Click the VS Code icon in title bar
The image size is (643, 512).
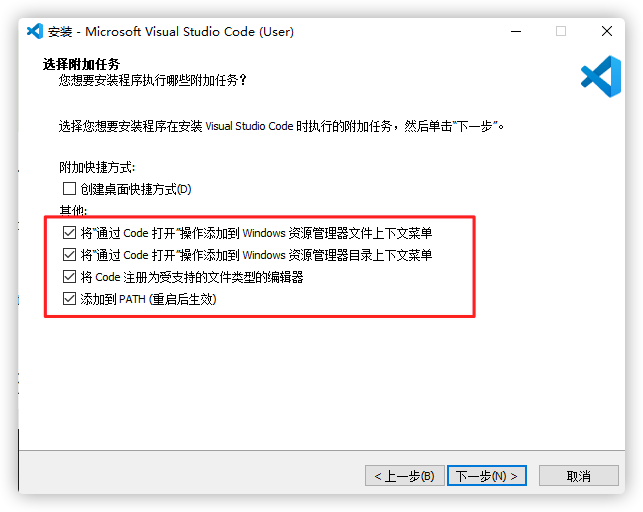[35, 31]
